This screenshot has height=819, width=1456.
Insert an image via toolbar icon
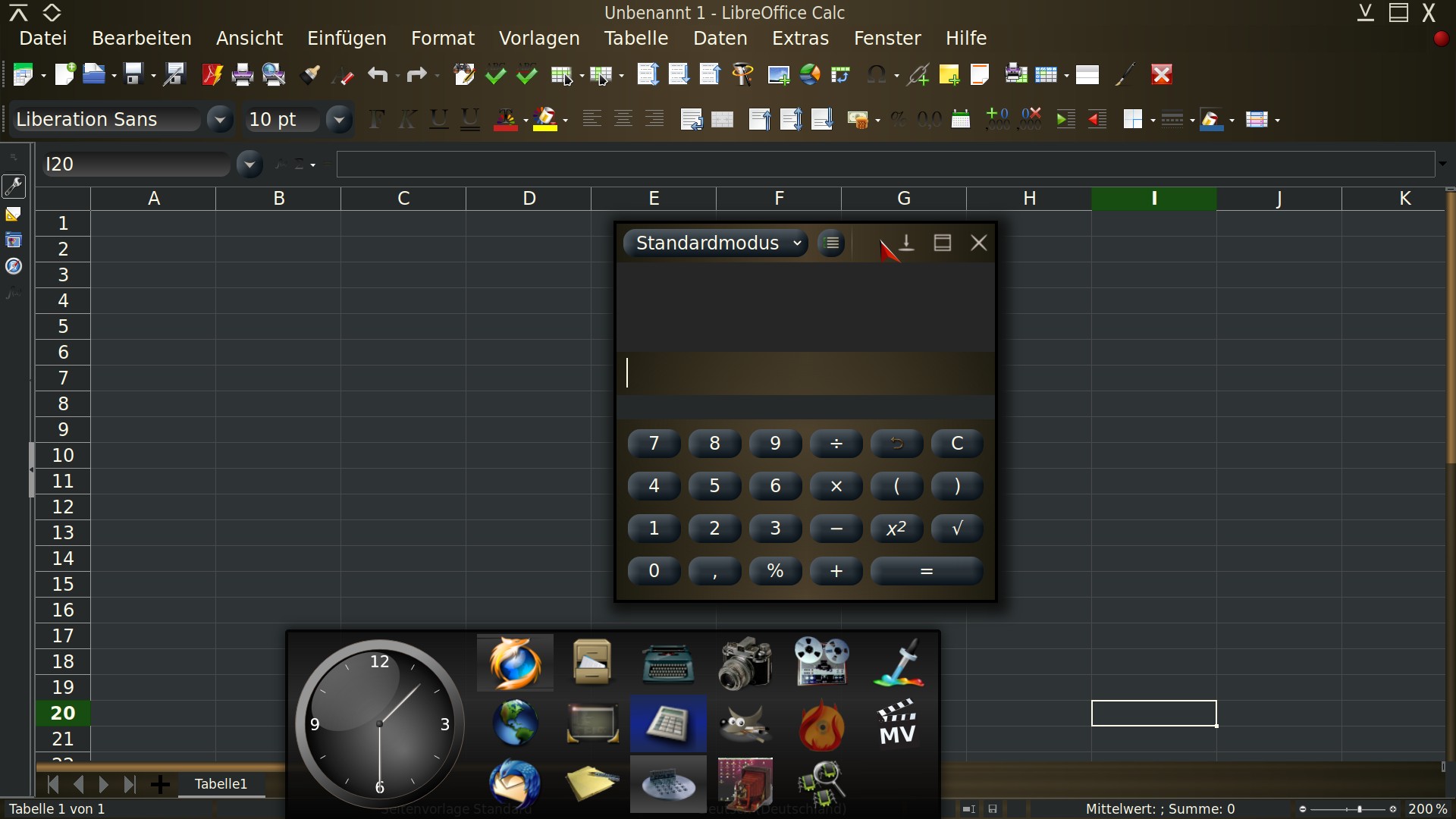779,74
